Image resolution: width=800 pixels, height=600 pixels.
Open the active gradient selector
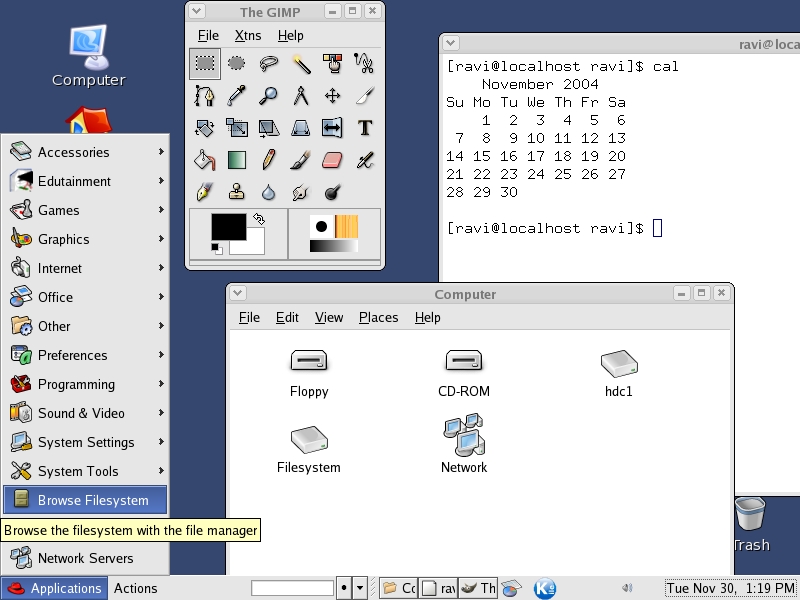(334, 246)
